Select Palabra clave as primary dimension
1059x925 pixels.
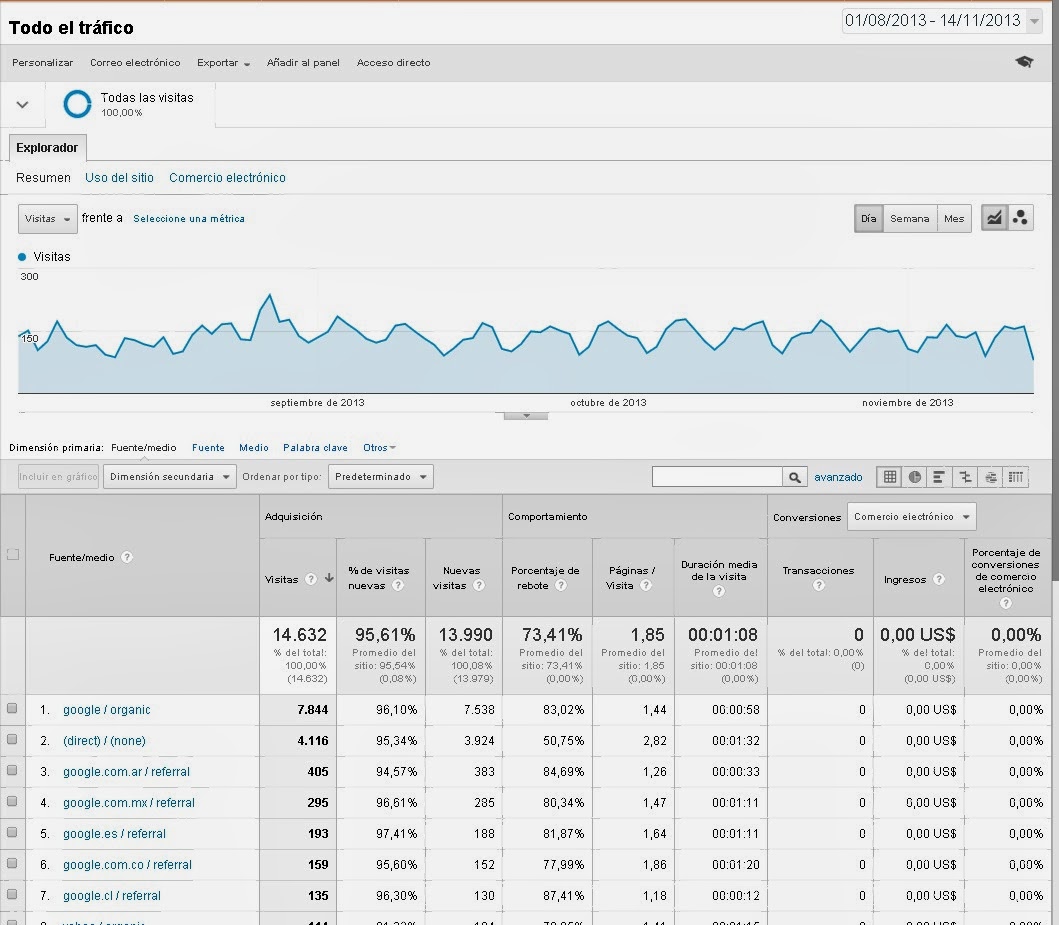(315, 448)
